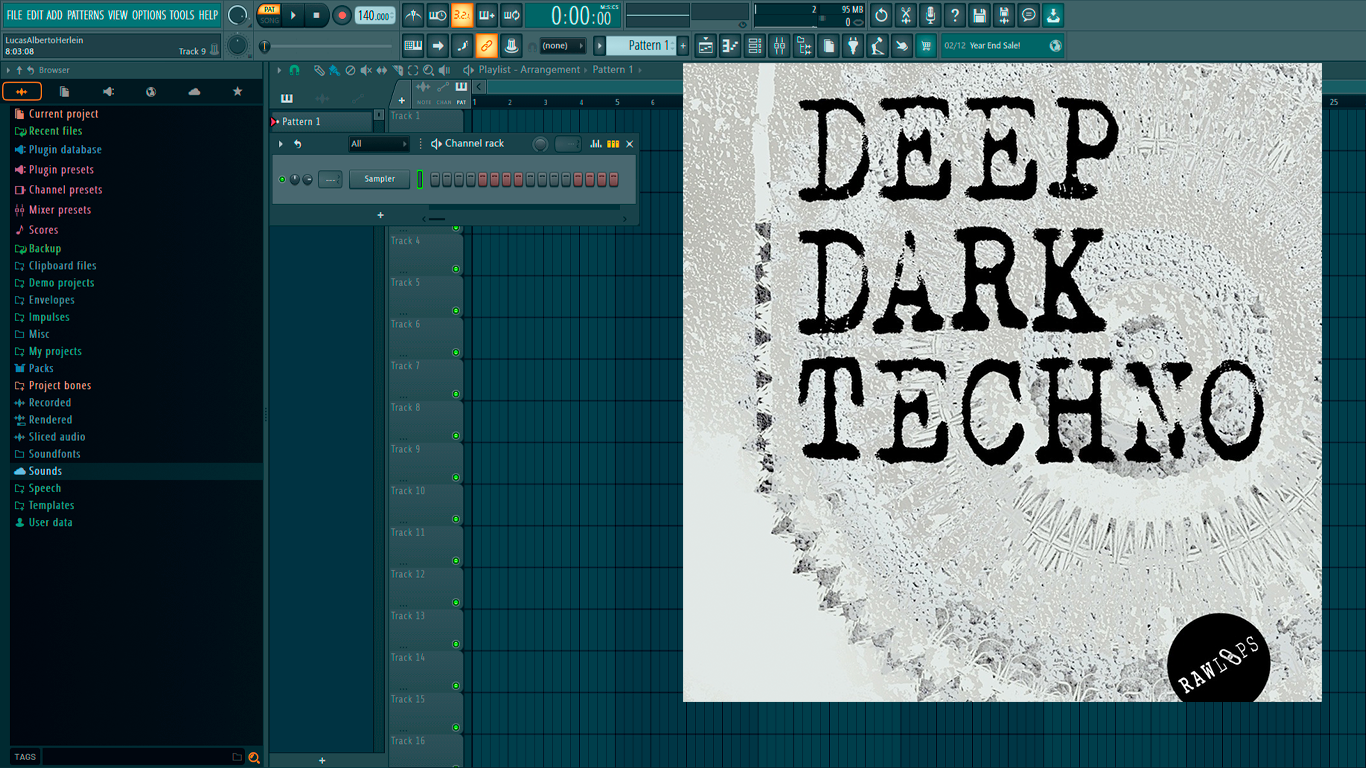Click the master volume knob
1366x768 pixels.
pyautogui.click(x=237, y=15)
